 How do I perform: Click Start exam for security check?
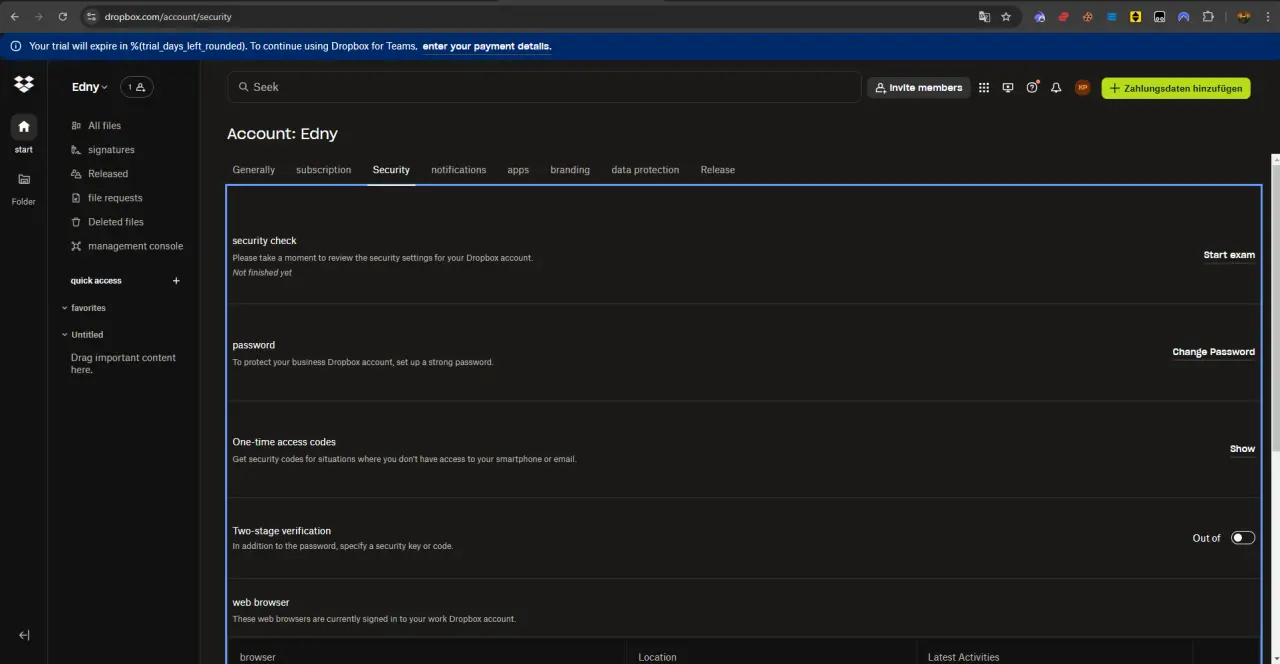[x=1229, y=255]
